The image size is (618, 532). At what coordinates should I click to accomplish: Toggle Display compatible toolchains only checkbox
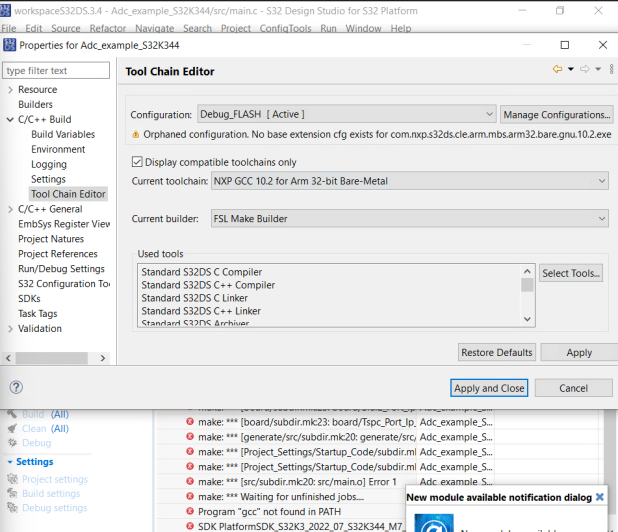137,162
